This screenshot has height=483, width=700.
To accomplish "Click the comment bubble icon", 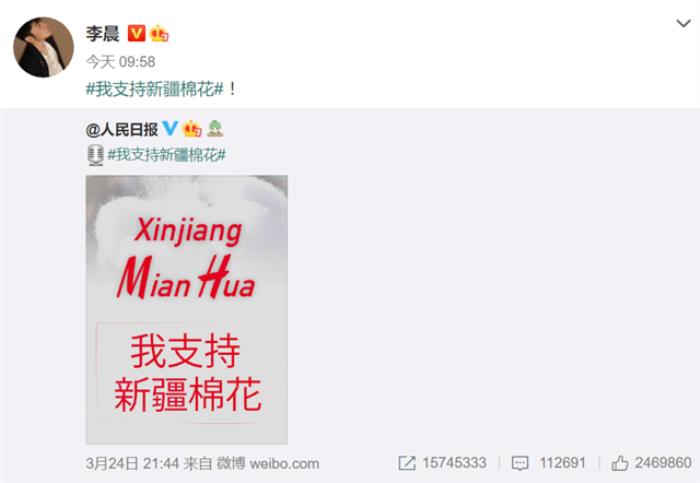I will [x=520, y=463].
